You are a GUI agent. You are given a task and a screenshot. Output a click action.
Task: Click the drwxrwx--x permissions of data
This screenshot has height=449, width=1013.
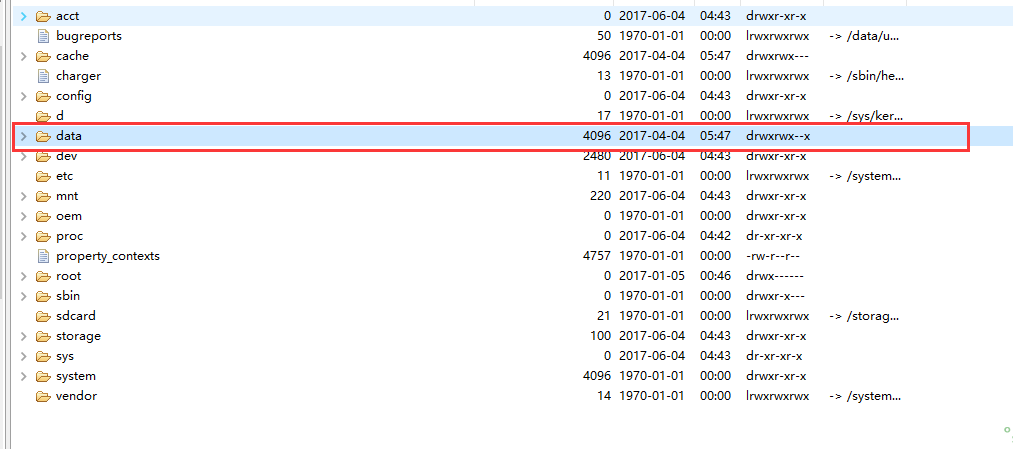pyautogui.click(x=778, y=136)
